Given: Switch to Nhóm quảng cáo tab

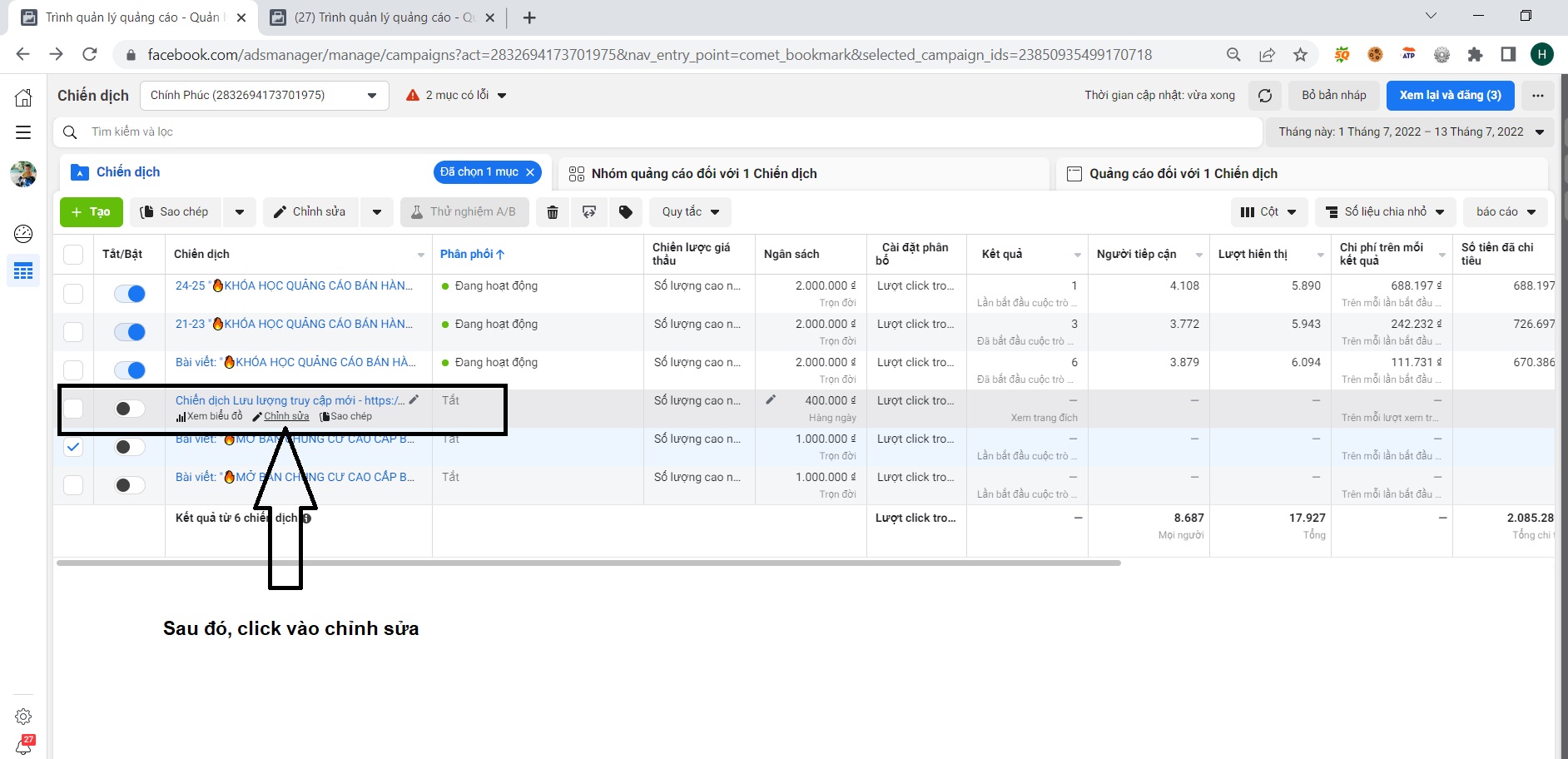Looking at the screenshot, I should tap(703, 174).
